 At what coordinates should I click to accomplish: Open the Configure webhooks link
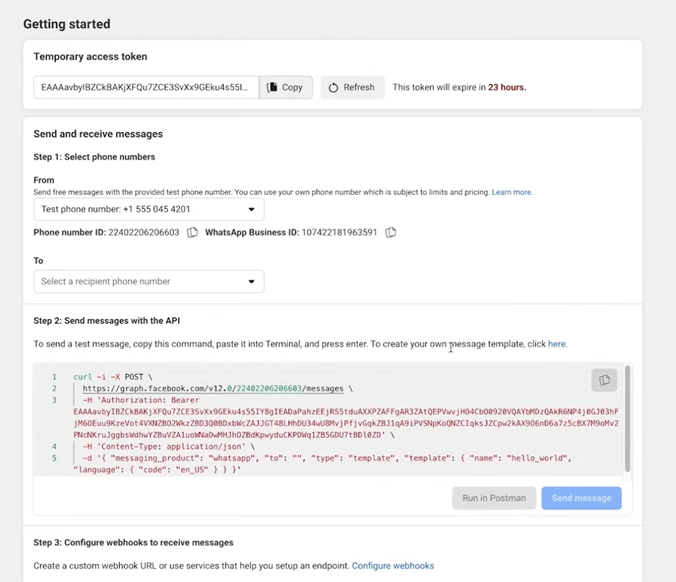pos(393,566)
